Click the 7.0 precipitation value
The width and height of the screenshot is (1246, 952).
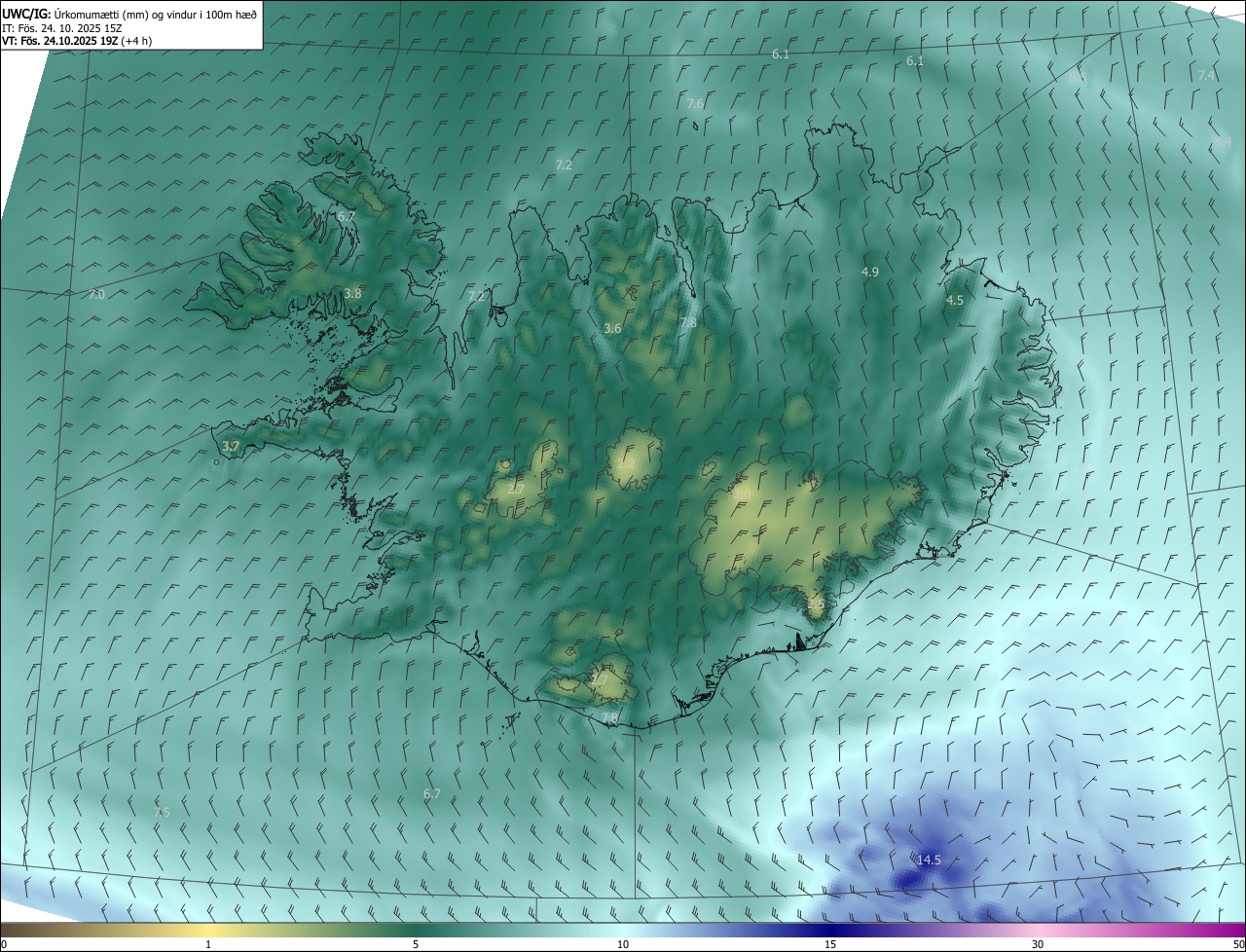tap(96, 294)
